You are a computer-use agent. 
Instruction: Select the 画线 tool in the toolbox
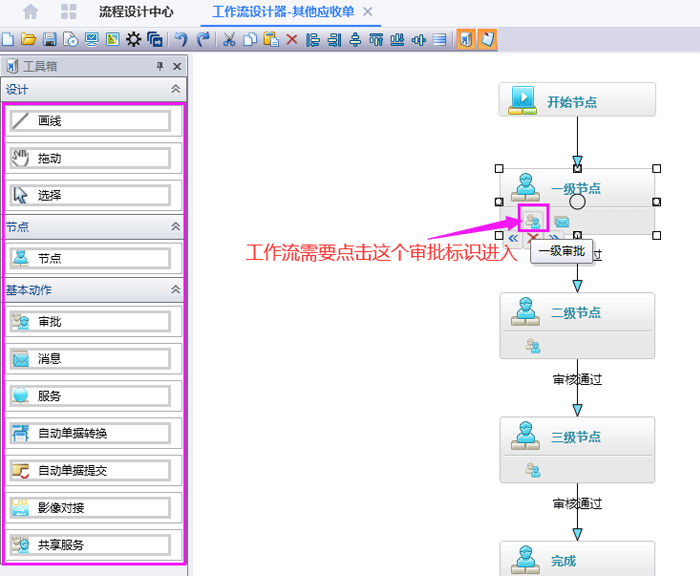click(90, 121)
